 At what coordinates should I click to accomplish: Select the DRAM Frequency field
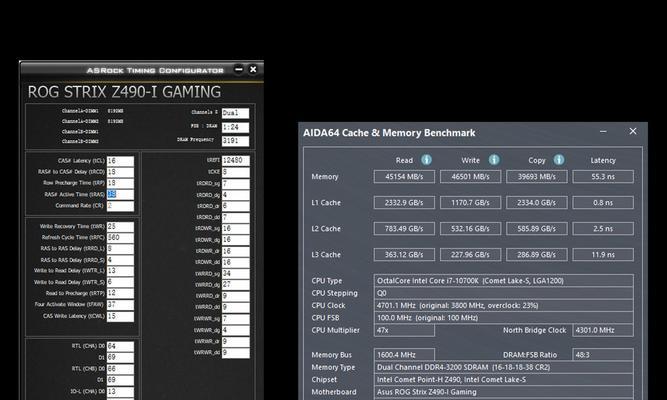[235, 141]
